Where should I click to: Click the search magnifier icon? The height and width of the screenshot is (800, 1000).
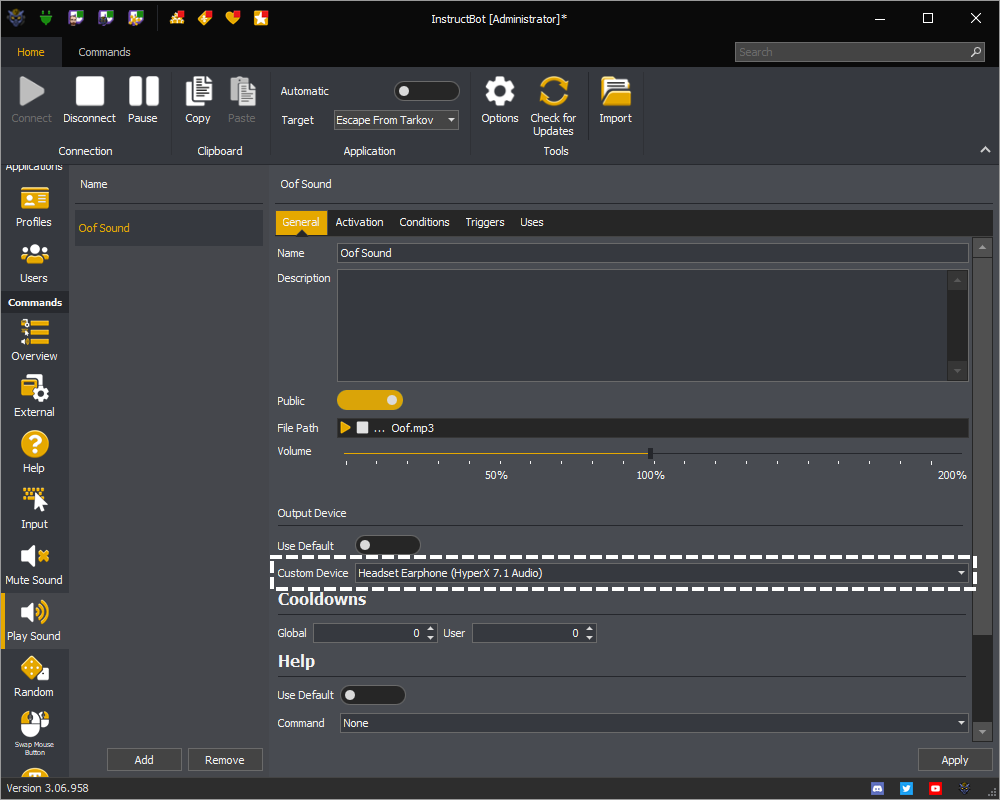point(976,52)
